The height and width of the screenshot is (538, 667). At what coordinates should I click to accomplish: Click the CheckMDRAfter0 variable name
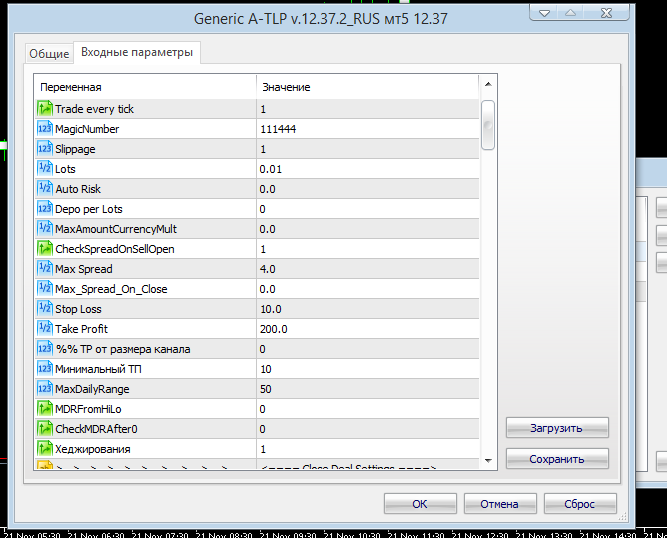[96, 429]
